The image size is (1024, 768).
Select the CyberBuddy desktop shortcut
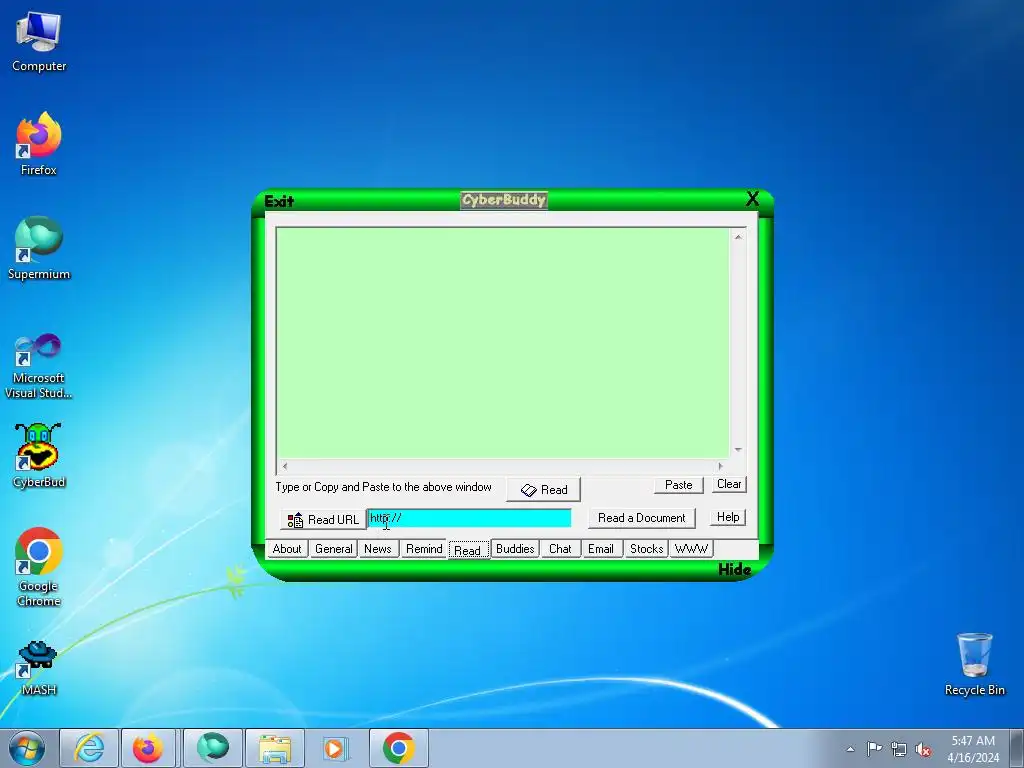click(39, 456)
